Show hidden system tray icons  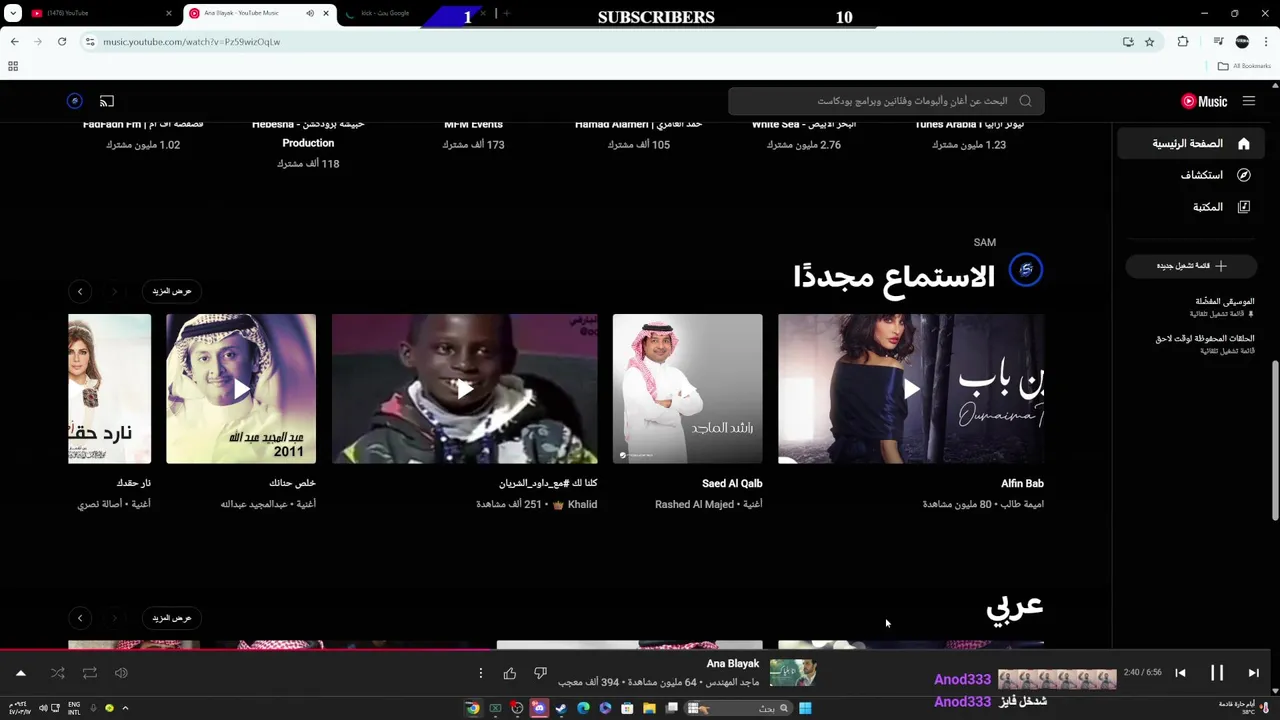(125, 708)
